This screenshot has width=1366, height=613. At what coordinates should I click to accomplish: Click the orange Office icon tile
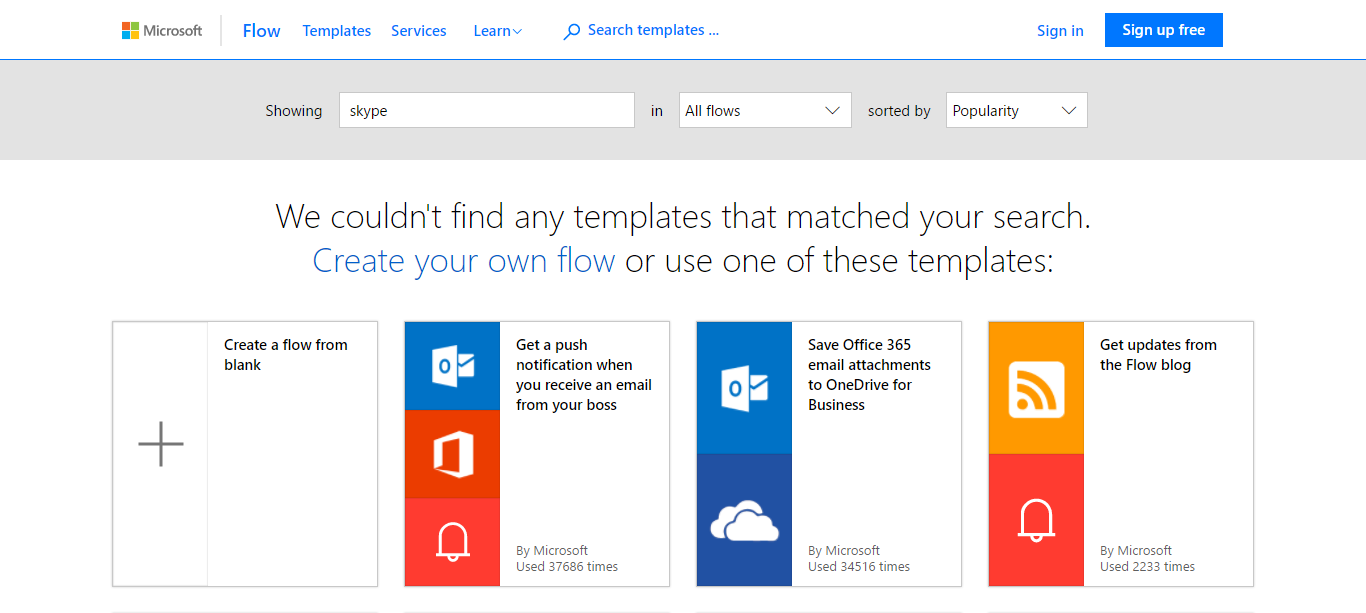click(x=452, y=454)
